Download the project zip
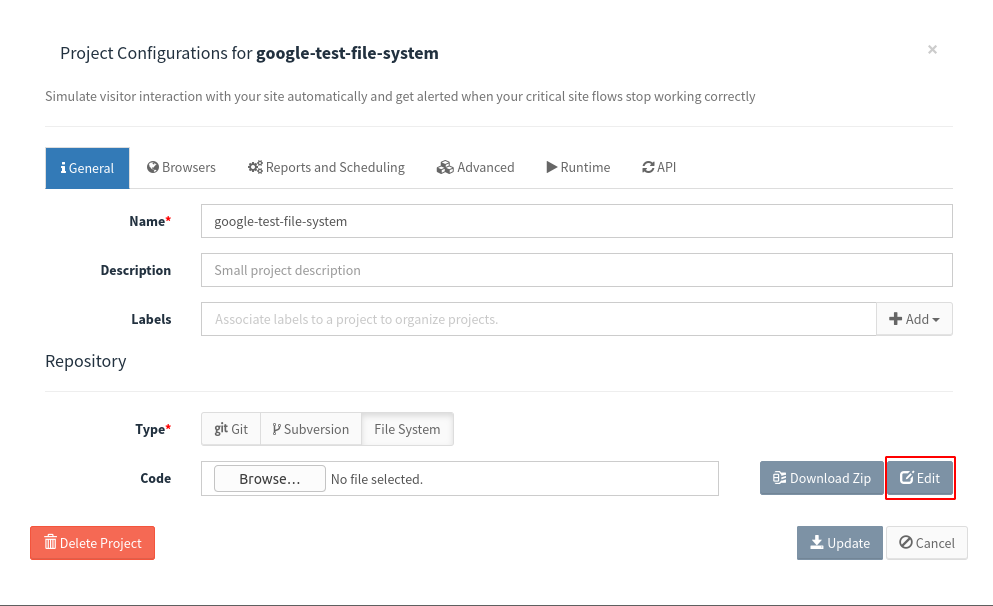Image resolution: width=993 pixels, height=606 pixels. coord(822,478)
